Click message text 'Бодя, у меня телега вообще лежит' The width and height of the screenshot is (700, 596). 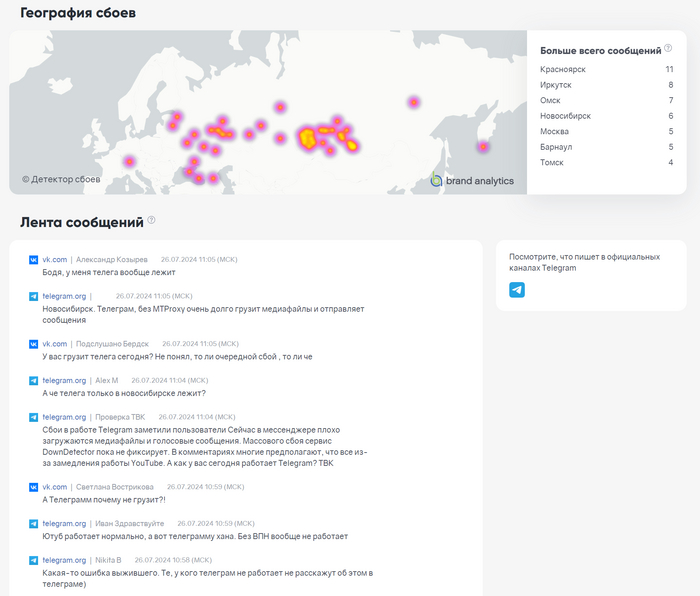[109, 272]
